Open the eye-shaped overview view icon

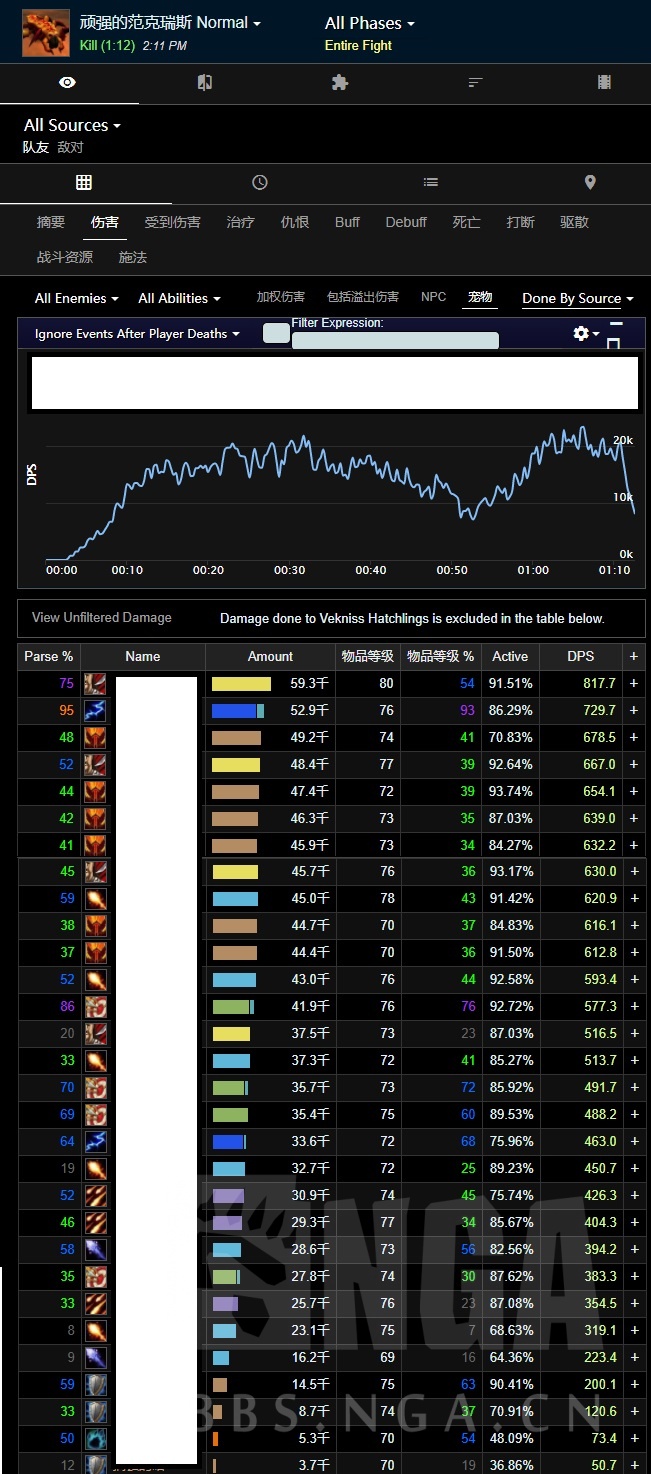(66, 83)
